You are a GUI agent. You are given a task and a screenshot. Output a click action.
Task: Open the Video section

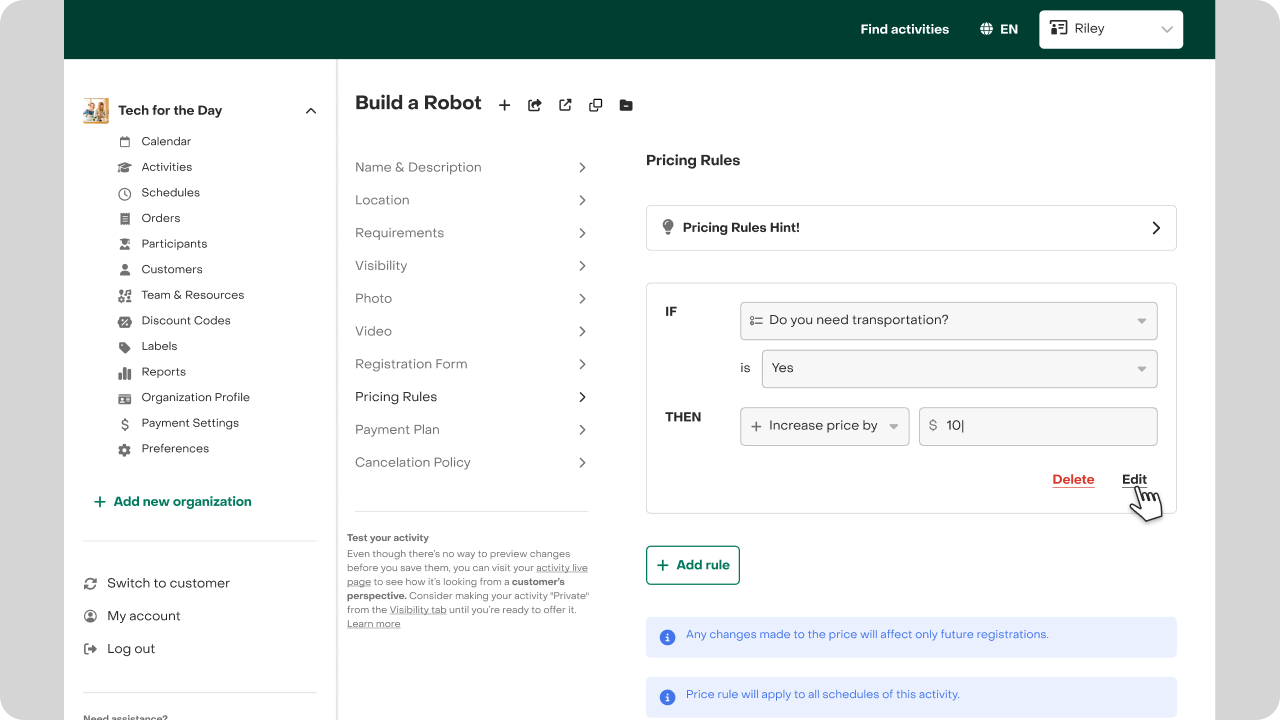pos(471,332)
